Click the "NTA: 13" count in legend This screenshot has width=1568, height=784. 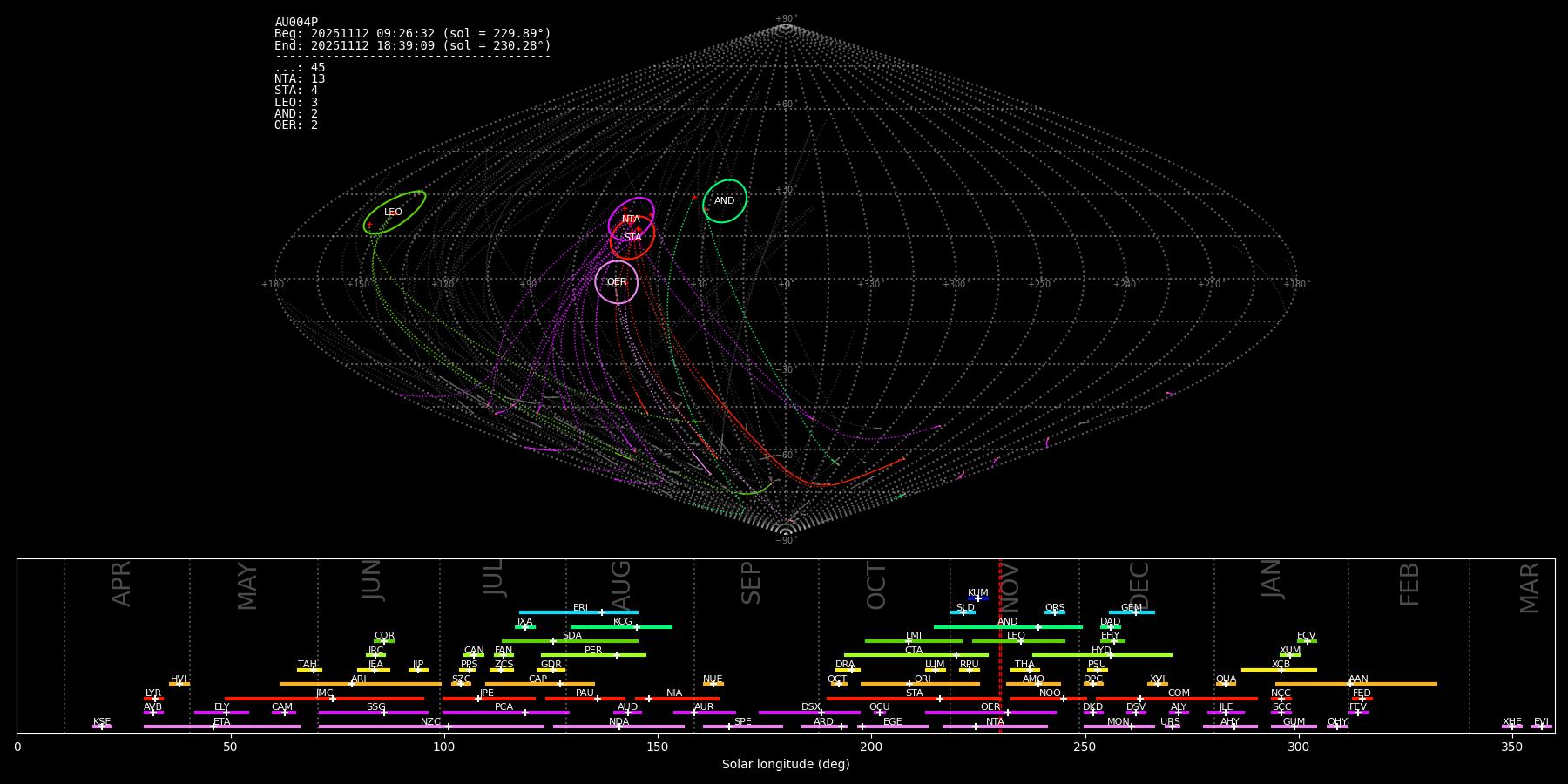tap(300, 79)
